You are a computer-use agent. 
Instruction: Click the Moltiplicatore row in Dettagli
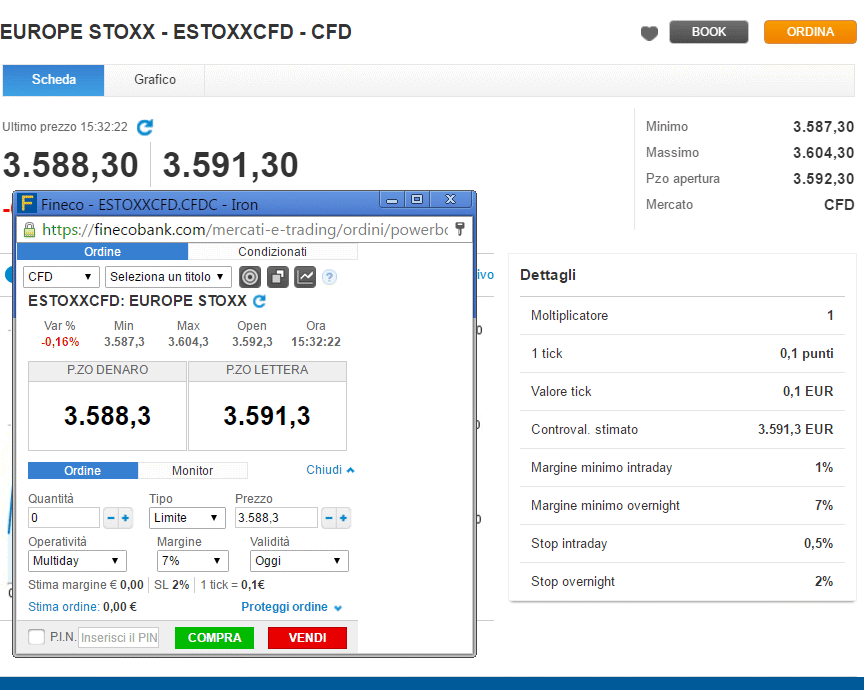point(682,316)
